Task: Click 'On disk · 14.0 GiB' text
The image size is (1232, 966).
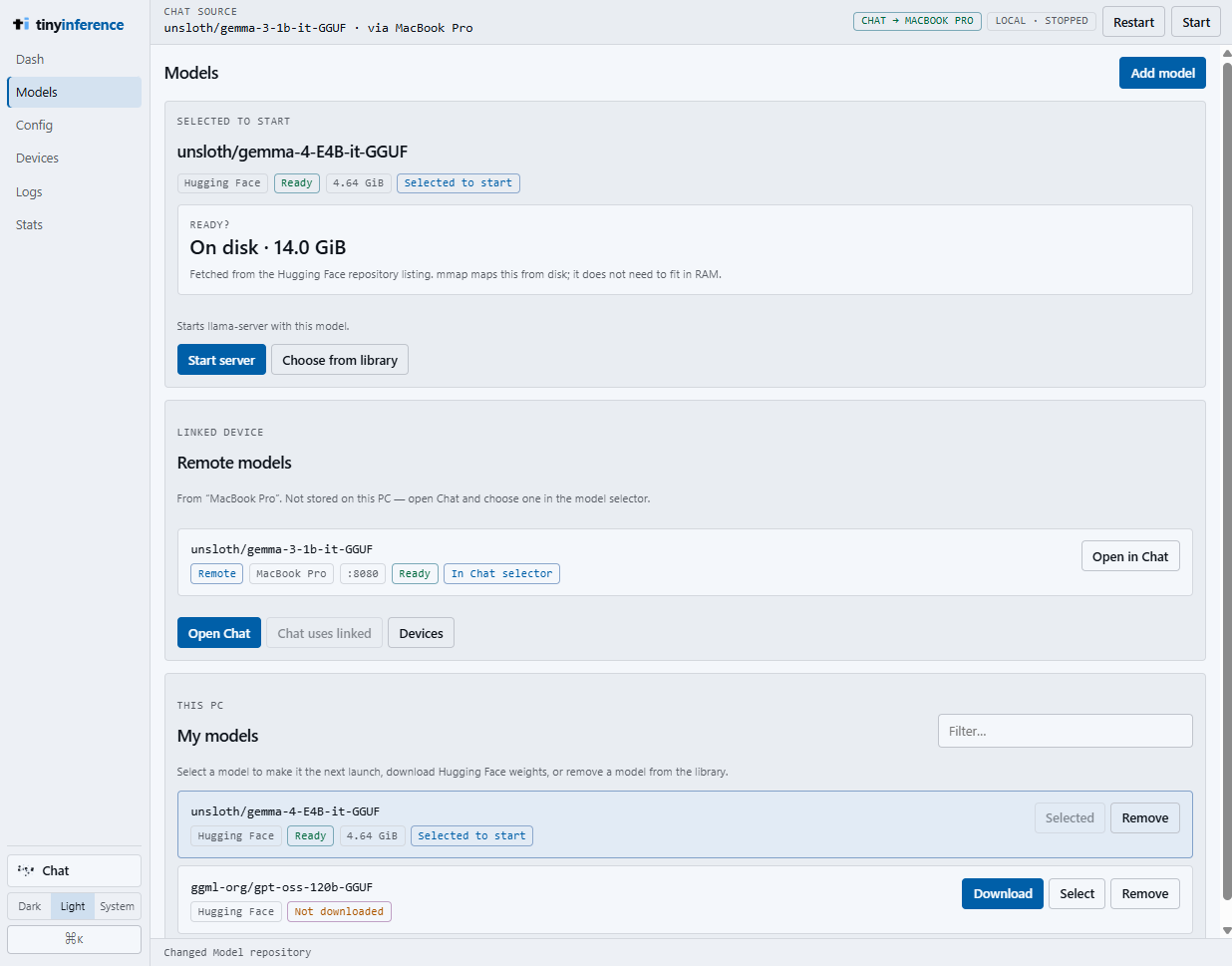Action: coord(268,247)
